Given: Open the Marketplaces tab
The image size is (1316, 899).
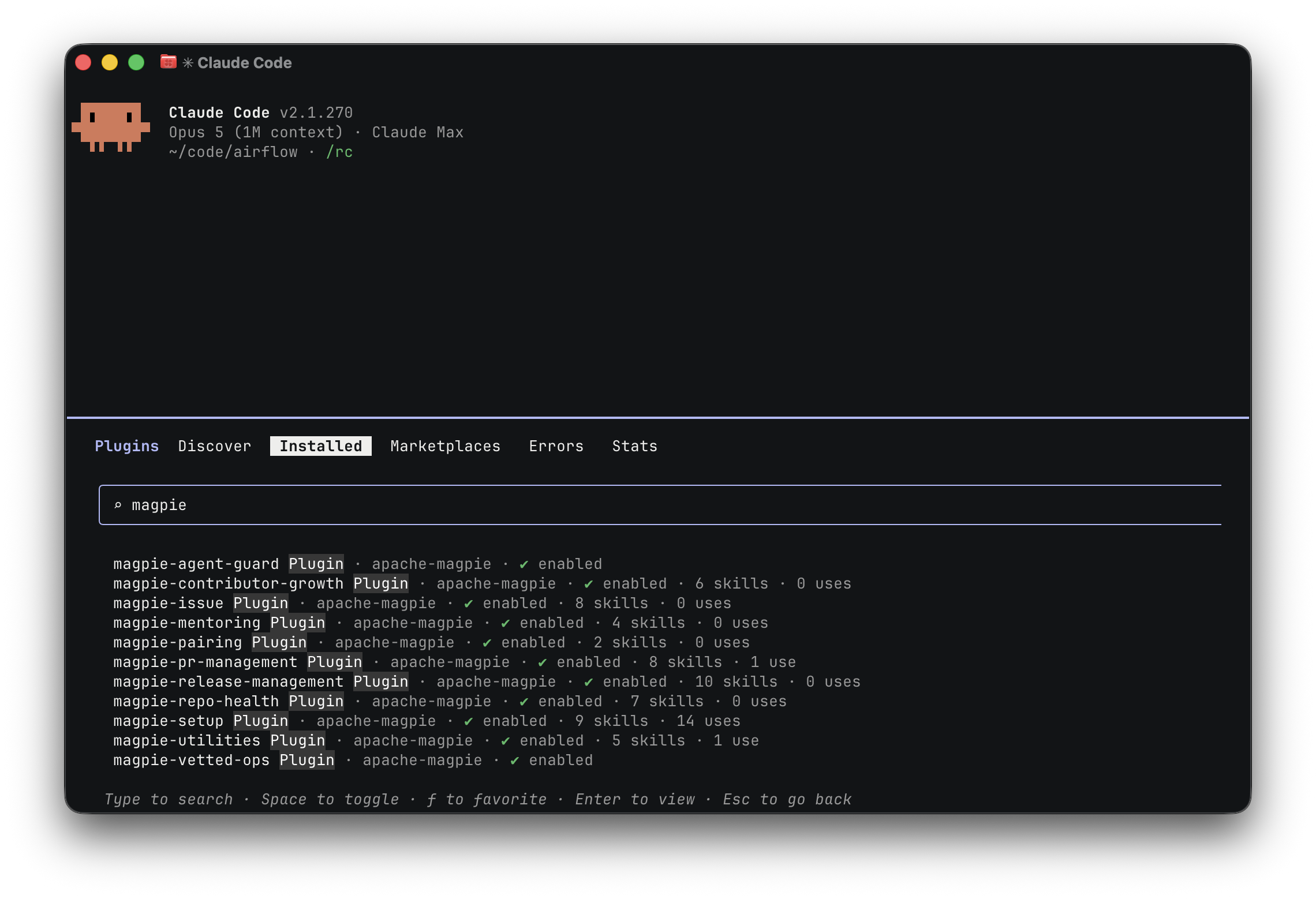Looking at the screenshot, I should click(446, 446).
